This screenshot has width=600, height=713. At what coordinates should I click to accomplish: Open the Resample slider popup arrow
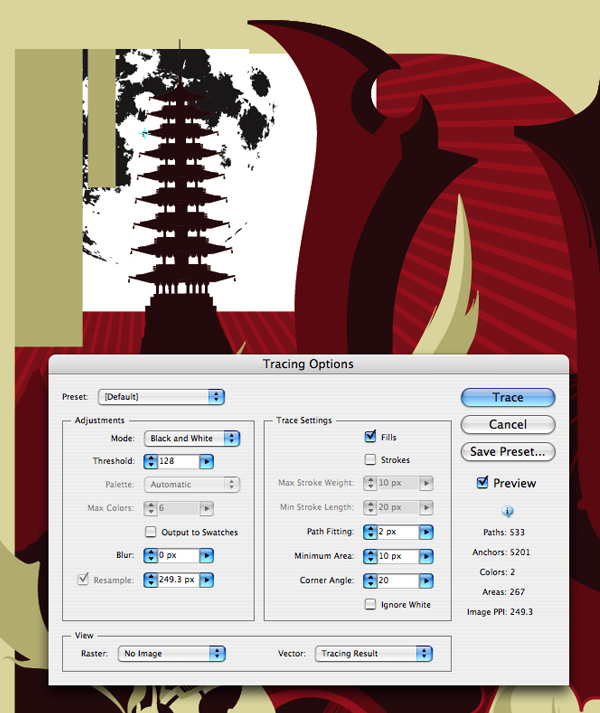[207, 580]
